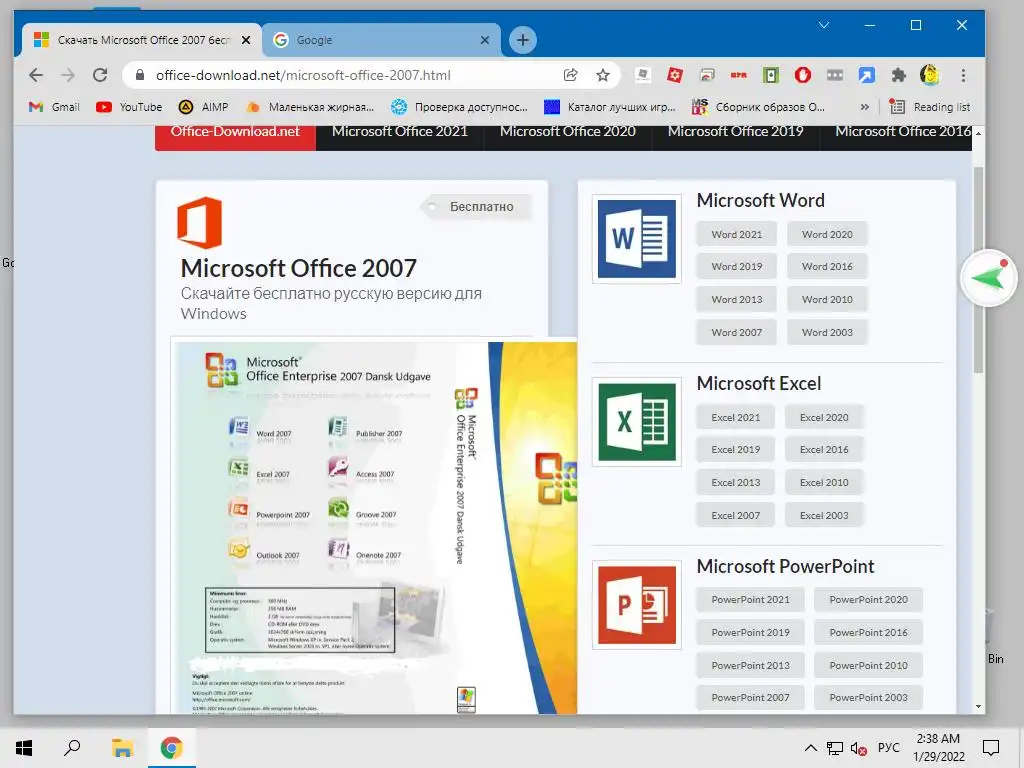Viewport: 1024px width, 768px height.
Task: Click the padlock site info icon
Action: [139, 75]
